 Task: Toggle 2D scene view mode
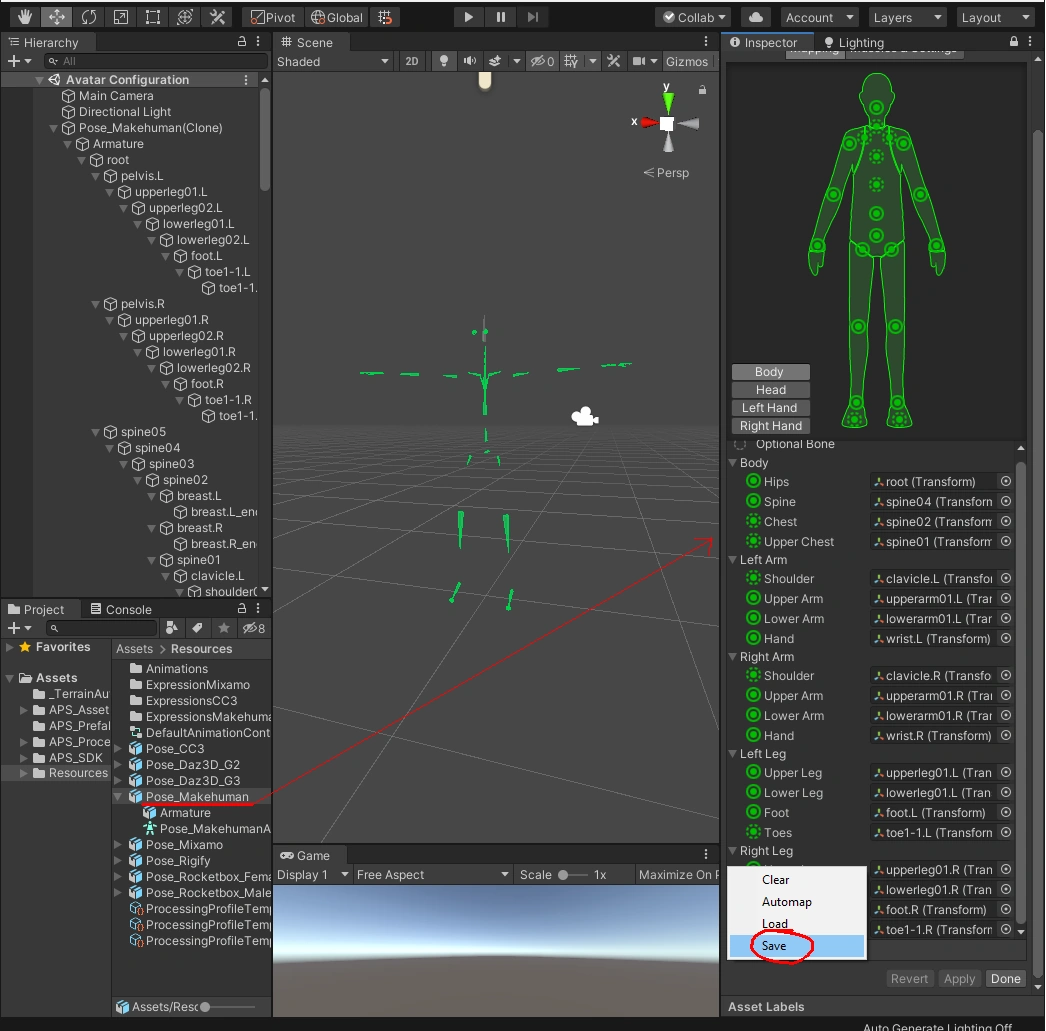[411, 62]
